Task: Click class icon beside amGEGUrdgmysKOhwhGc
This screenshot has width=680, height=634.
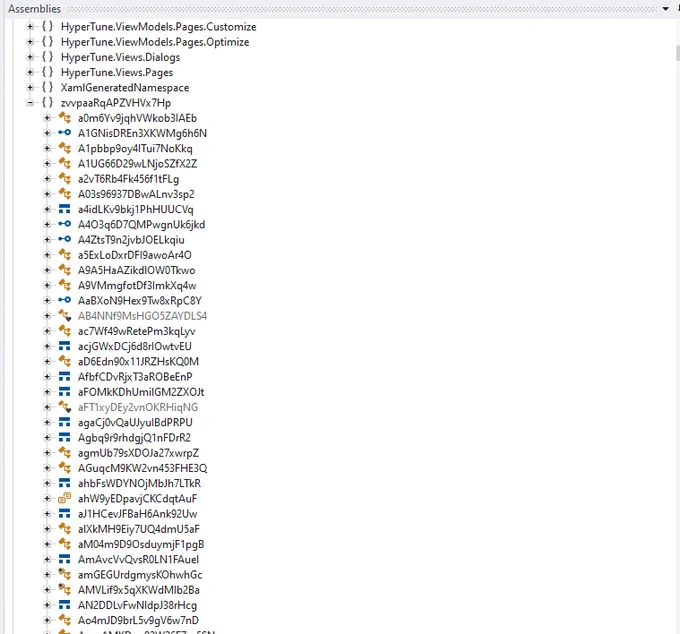Action: [x=64, y=575]
